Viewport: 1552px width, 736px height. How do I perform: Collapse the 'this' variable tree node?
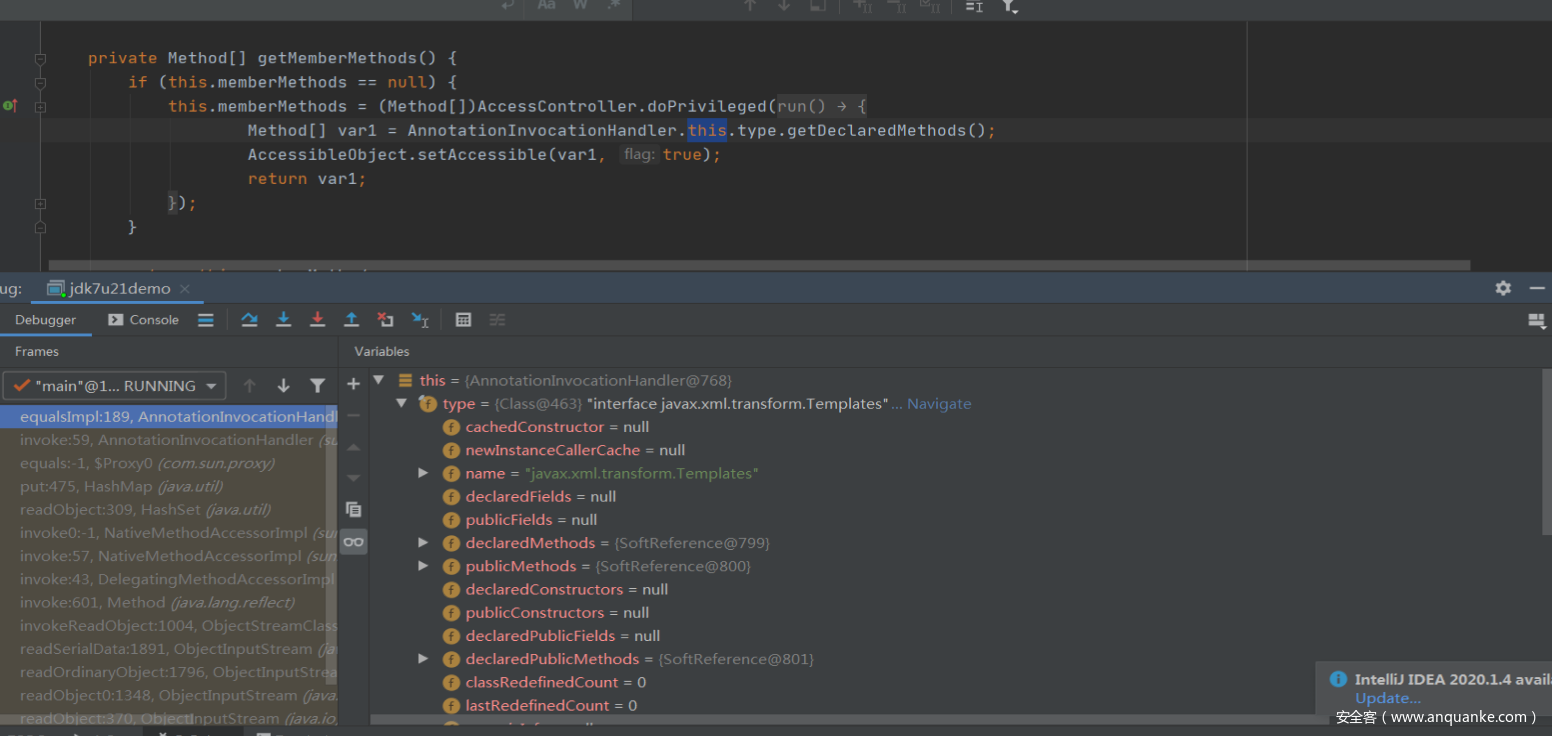379,380
